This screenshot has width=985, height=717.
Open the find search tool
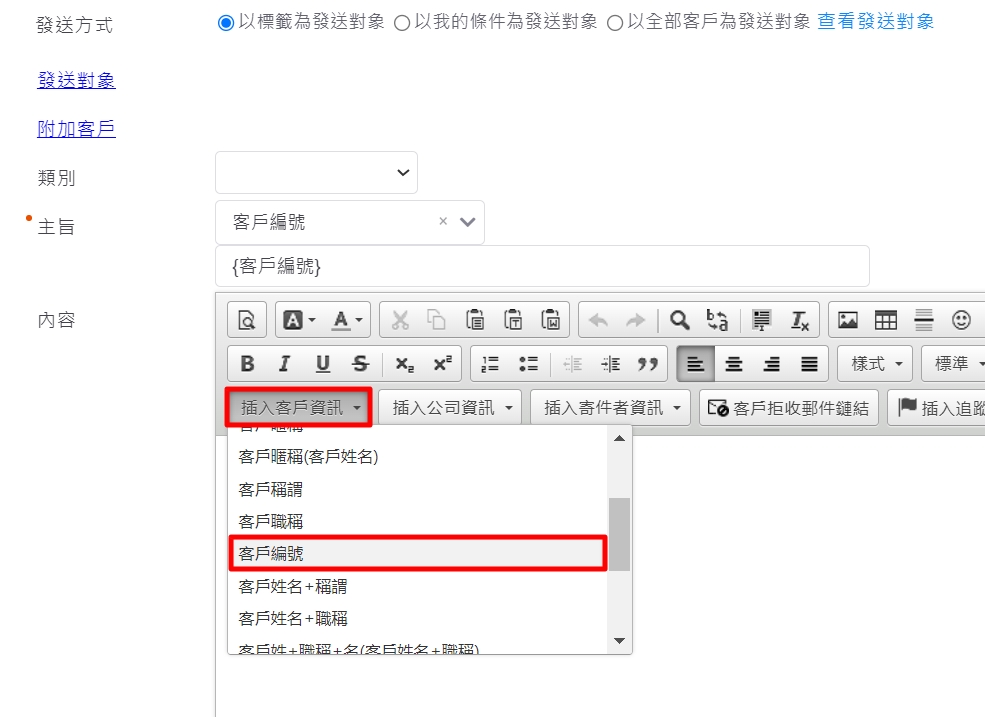(680, 320)
